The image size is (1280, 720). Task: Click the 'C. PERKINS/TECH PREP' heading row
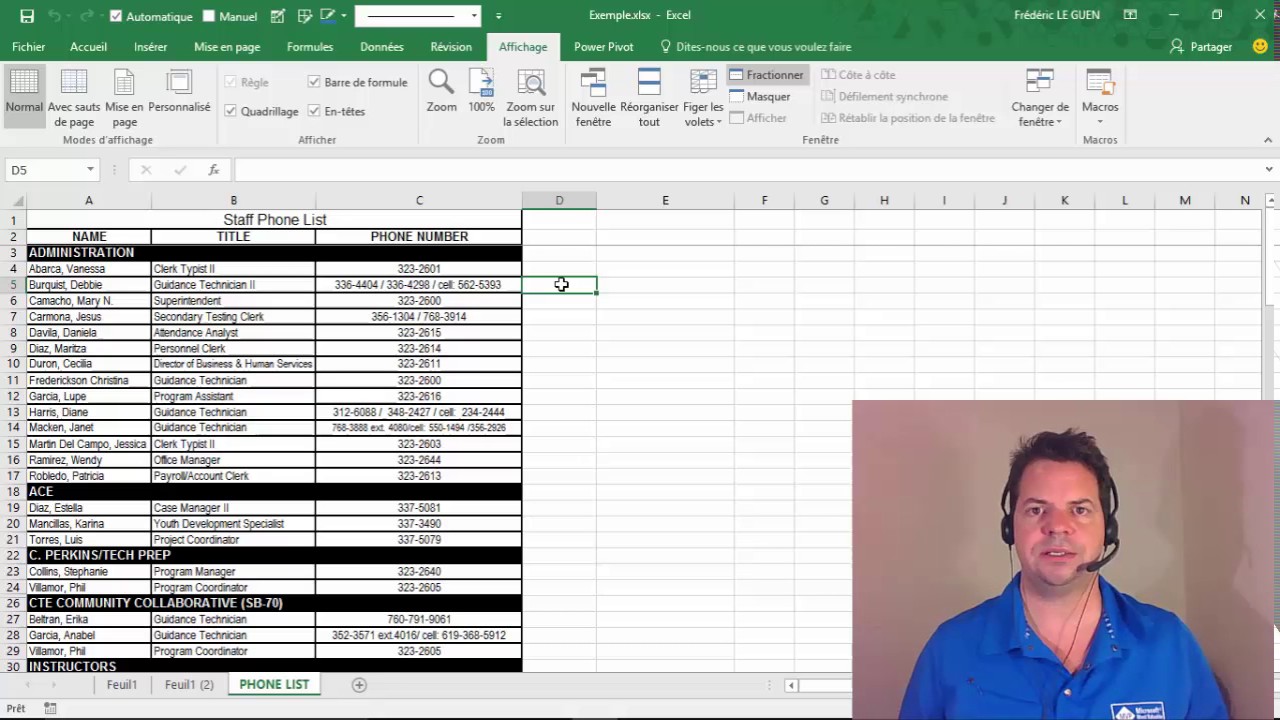[x=274, y=555]
